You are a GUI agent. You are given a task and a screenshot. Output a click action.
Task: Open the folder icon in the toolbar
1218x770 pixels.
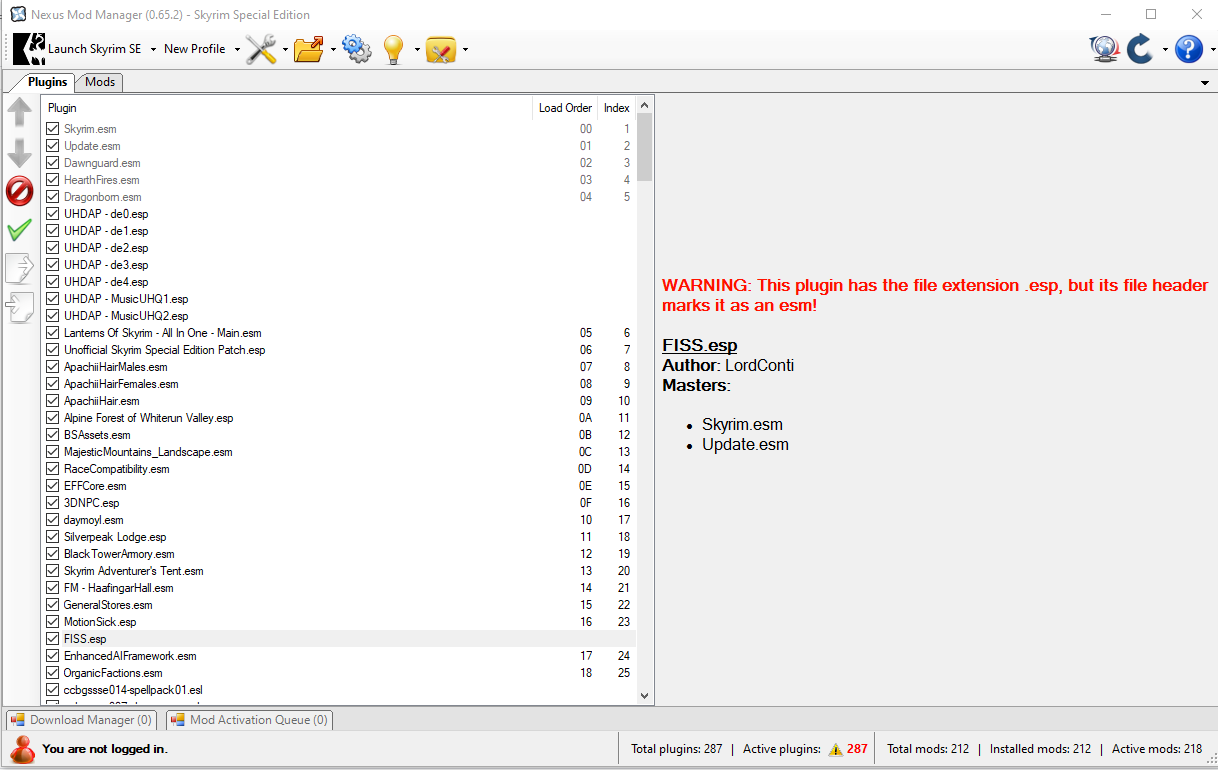pyautogui.click(x=309, y=49)
